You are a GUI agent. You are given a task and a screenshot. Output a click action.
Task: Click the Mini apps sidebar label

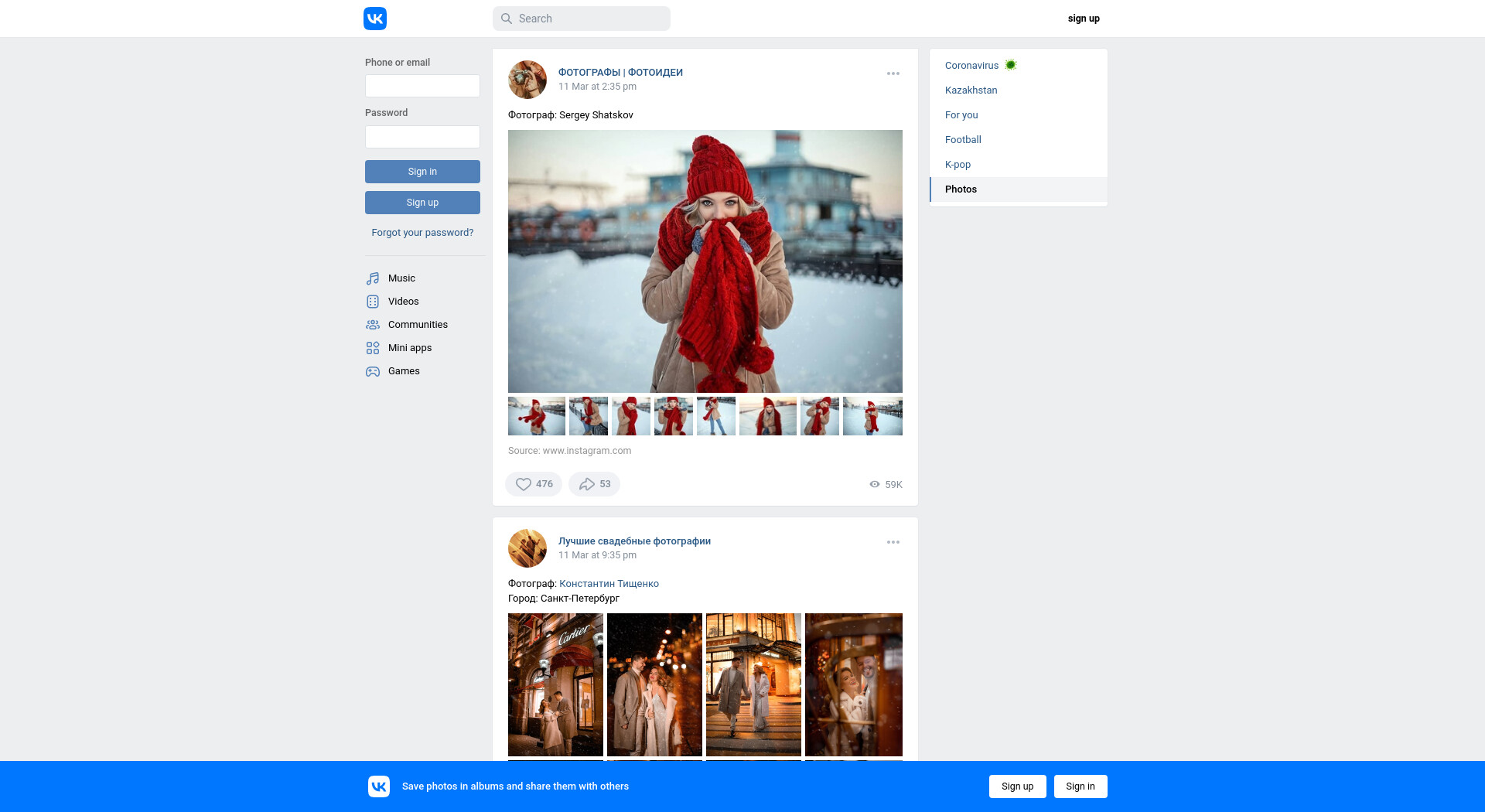pyautogui.click(x=410, y=348)
